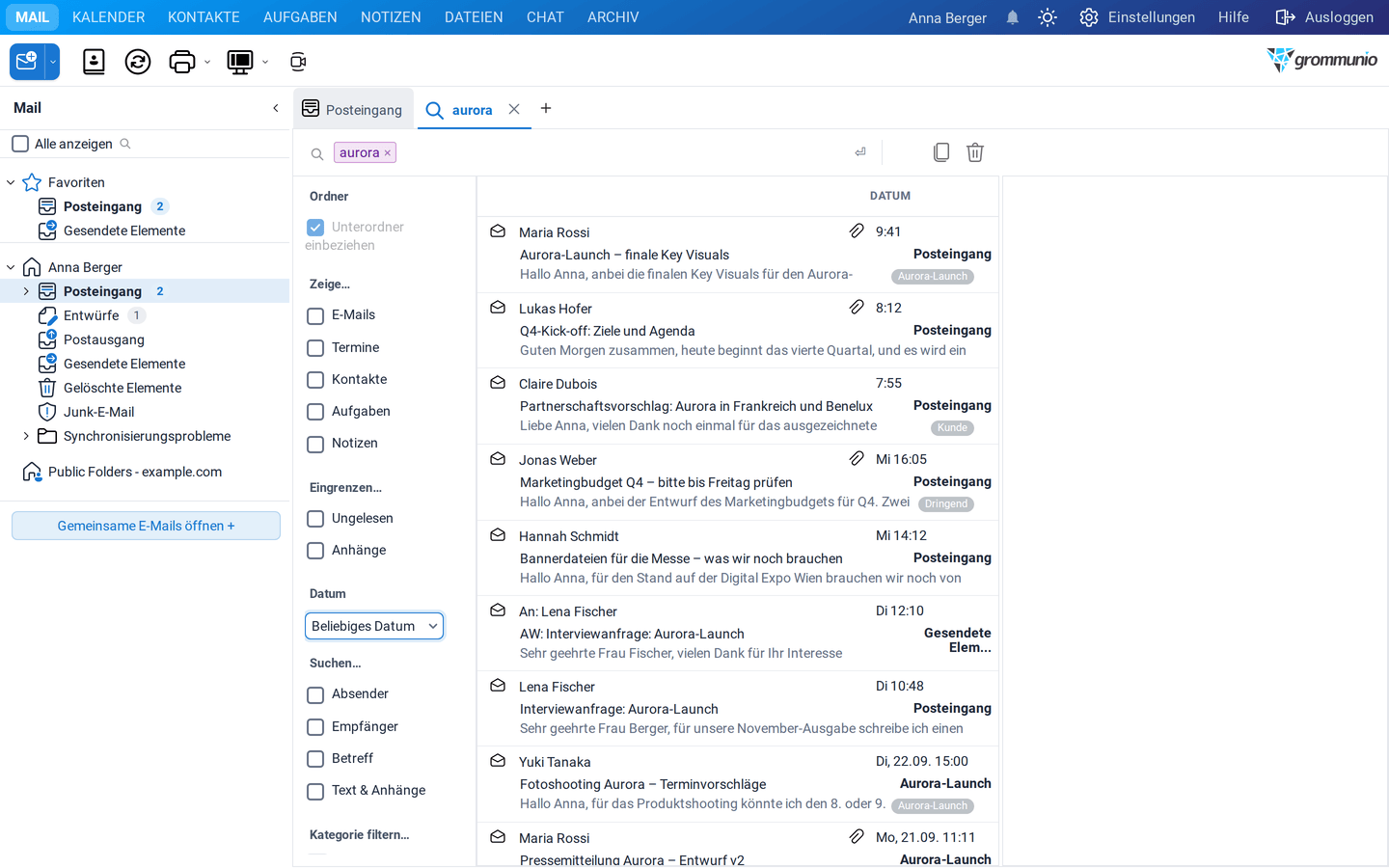Check the Ungelesen filter
Viewport: 1389px width, 868px height.
pos(315,519)
